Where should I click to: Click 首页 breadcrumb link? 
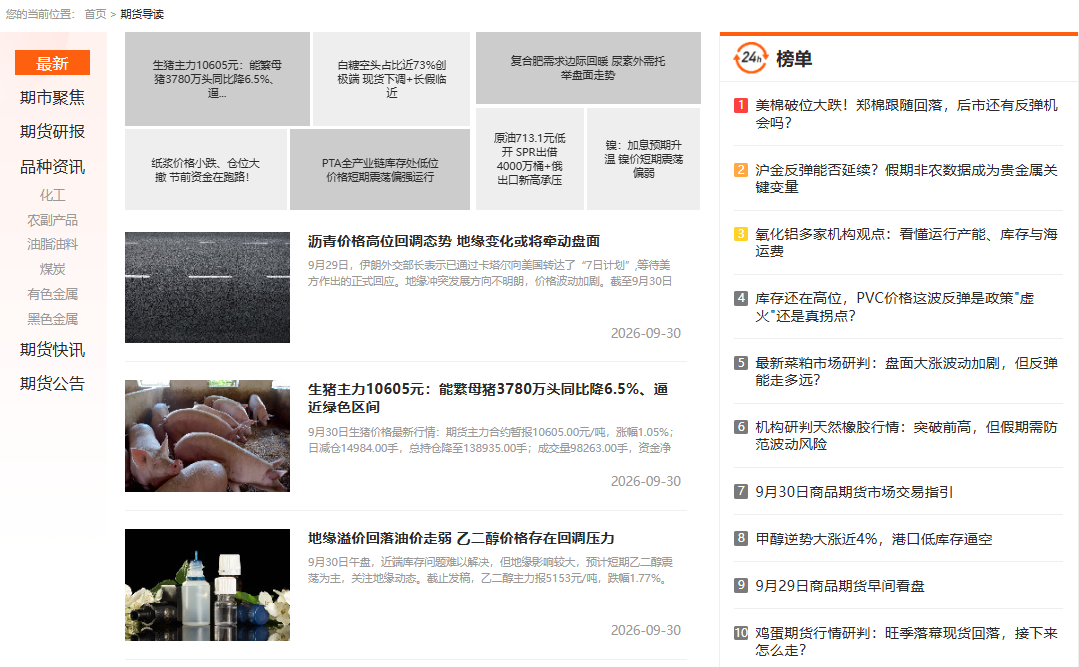point(95,14)
